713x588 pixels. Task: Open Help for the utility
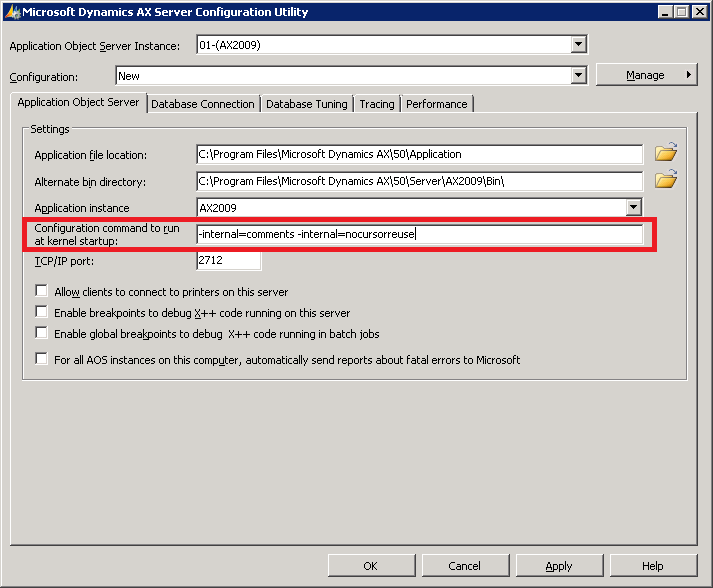pos(653,566)
